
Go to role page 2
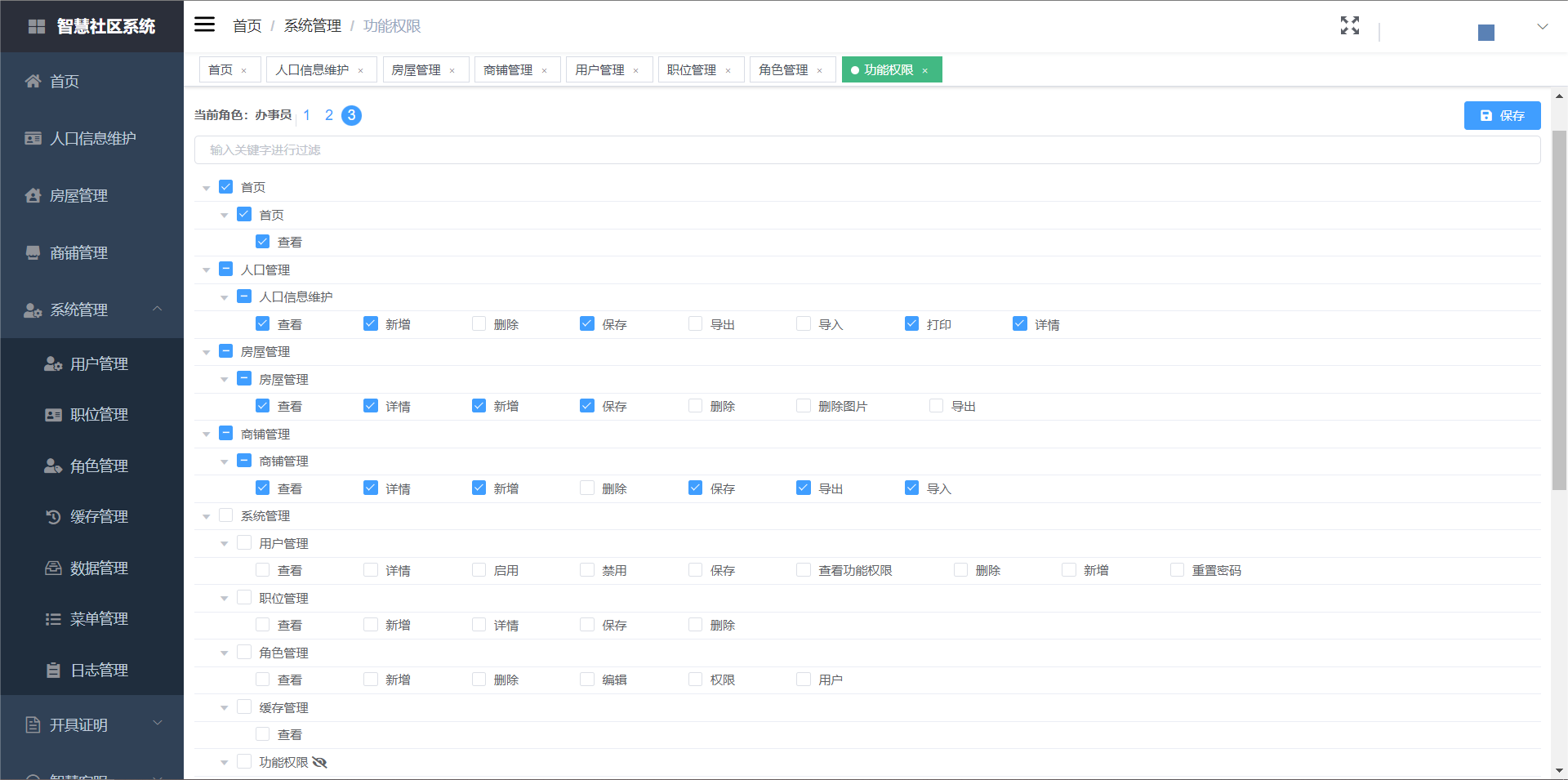[x=329, y=115]
